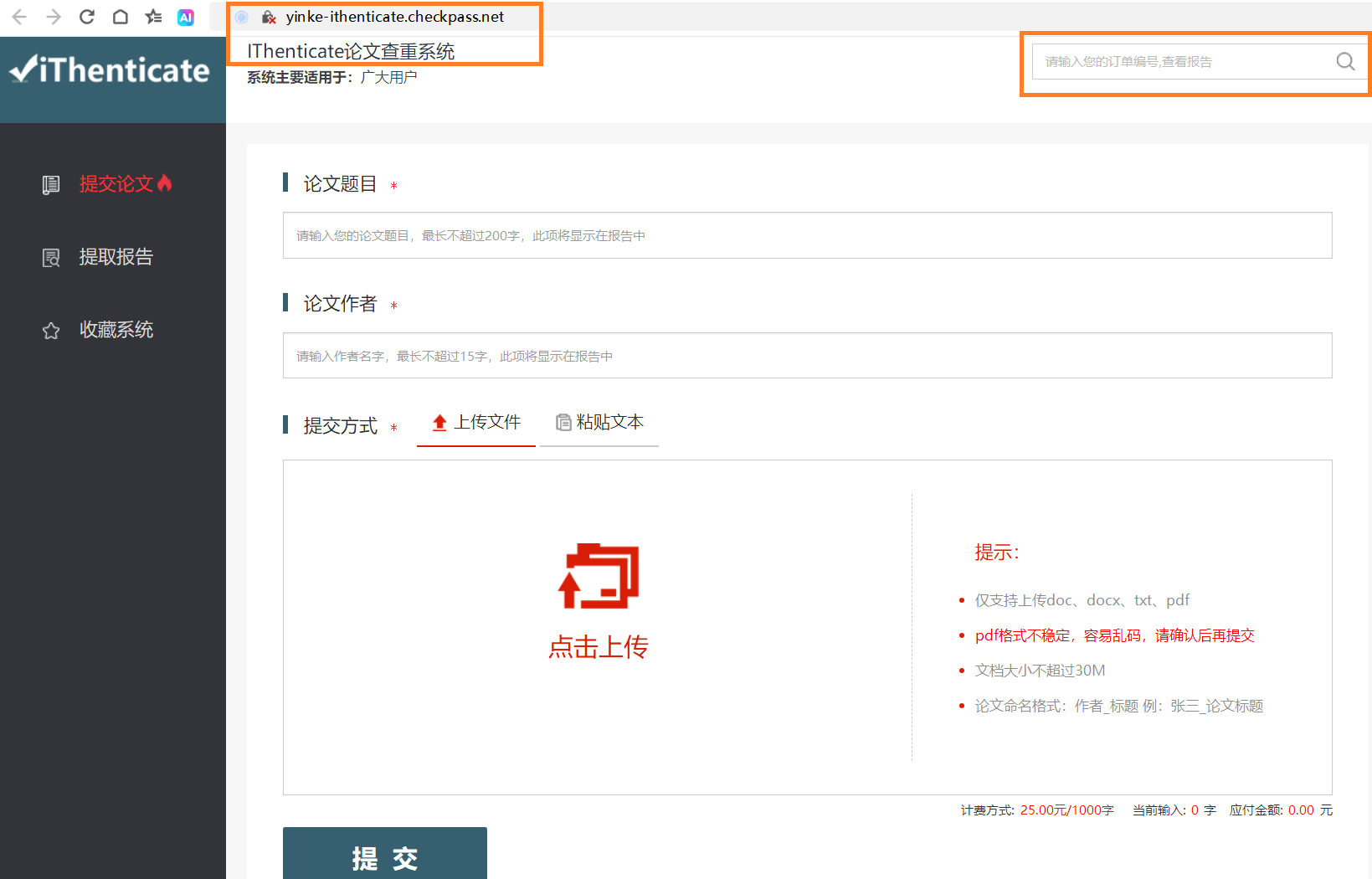Screen dimensions: 1372x879
Task: Click the star icon beside 收藏系统
Action: coord(51,331)
